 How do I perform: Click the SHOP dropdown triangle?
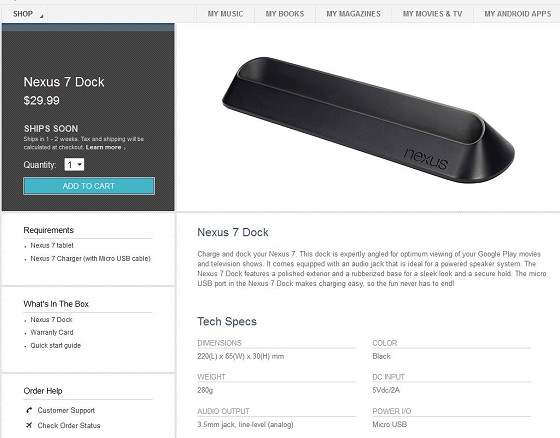click(x=41, y=16)
